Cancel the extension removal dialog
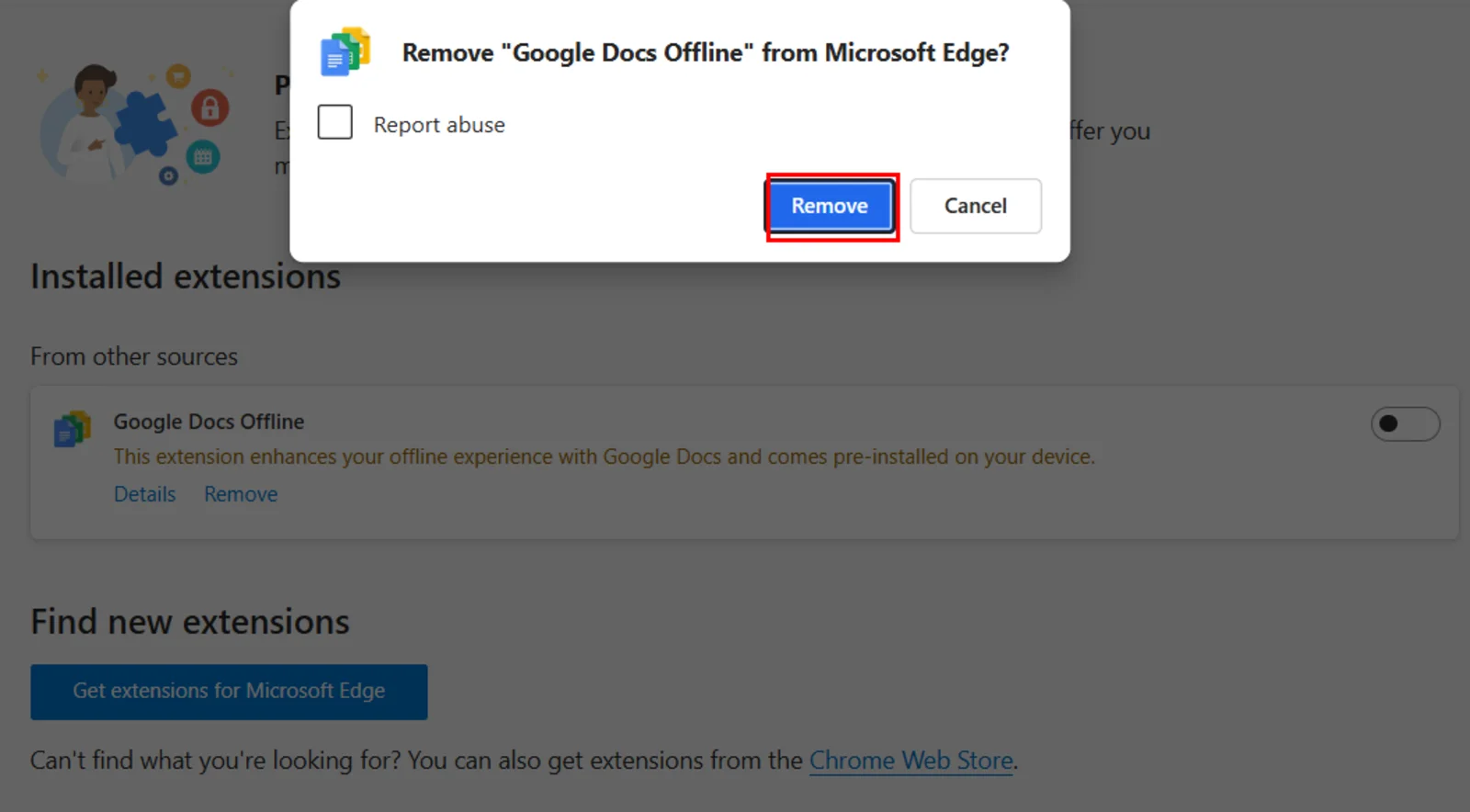1470x812 pixels. pos(975,206)
